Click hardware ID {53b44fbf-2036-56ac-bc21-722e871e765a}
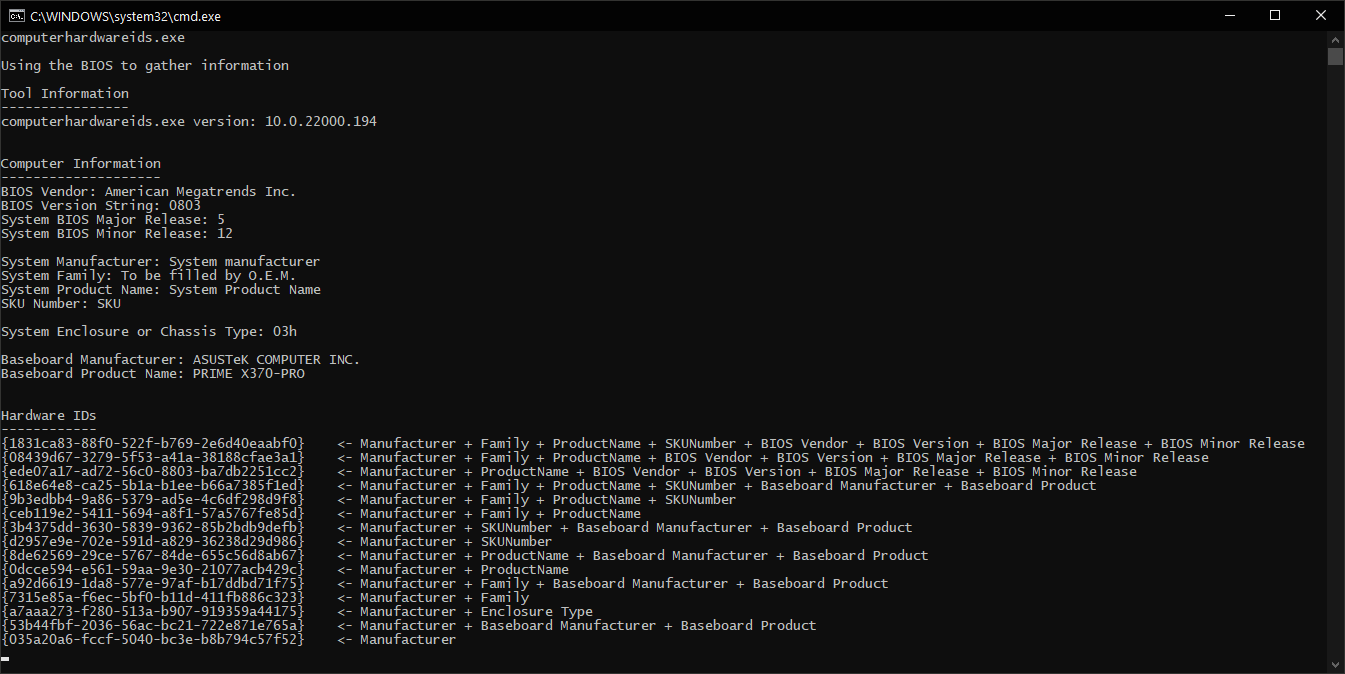The image size is (1345, 674). pyautogui.click(x=153, y=625)
